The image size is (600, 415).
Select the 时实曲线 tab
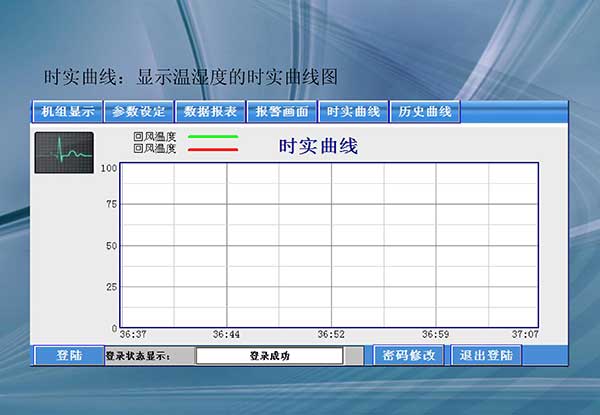(354, 112)
